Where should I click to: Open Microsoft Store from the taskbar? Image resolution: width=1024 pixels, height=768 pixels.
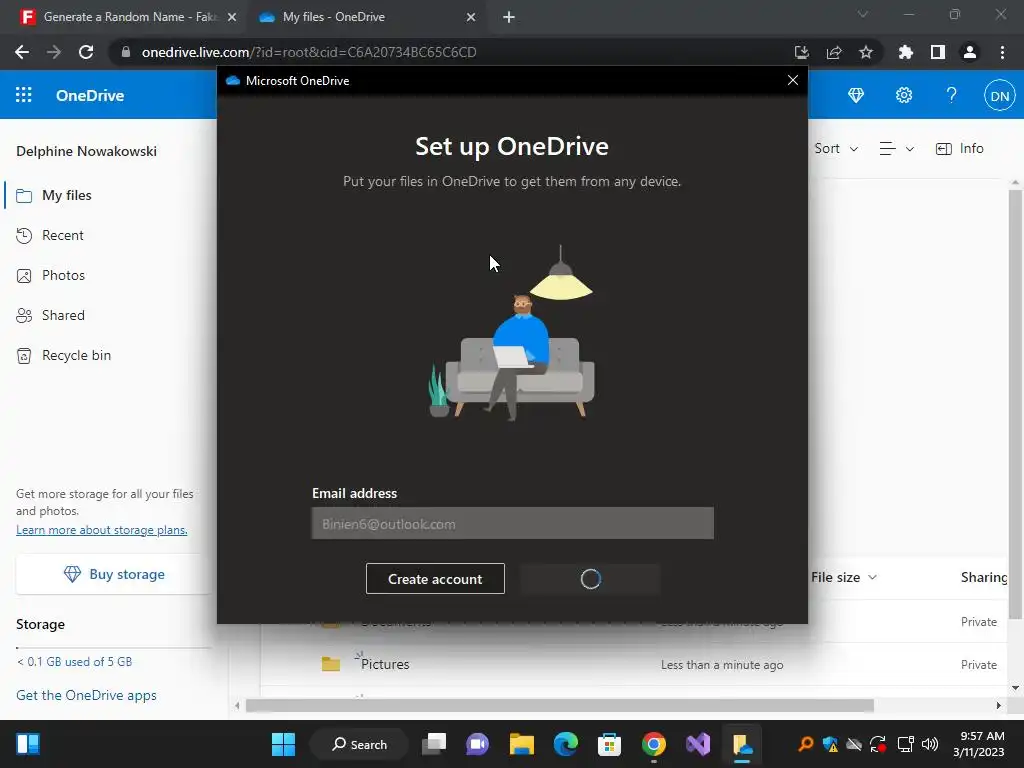[609, 744]
